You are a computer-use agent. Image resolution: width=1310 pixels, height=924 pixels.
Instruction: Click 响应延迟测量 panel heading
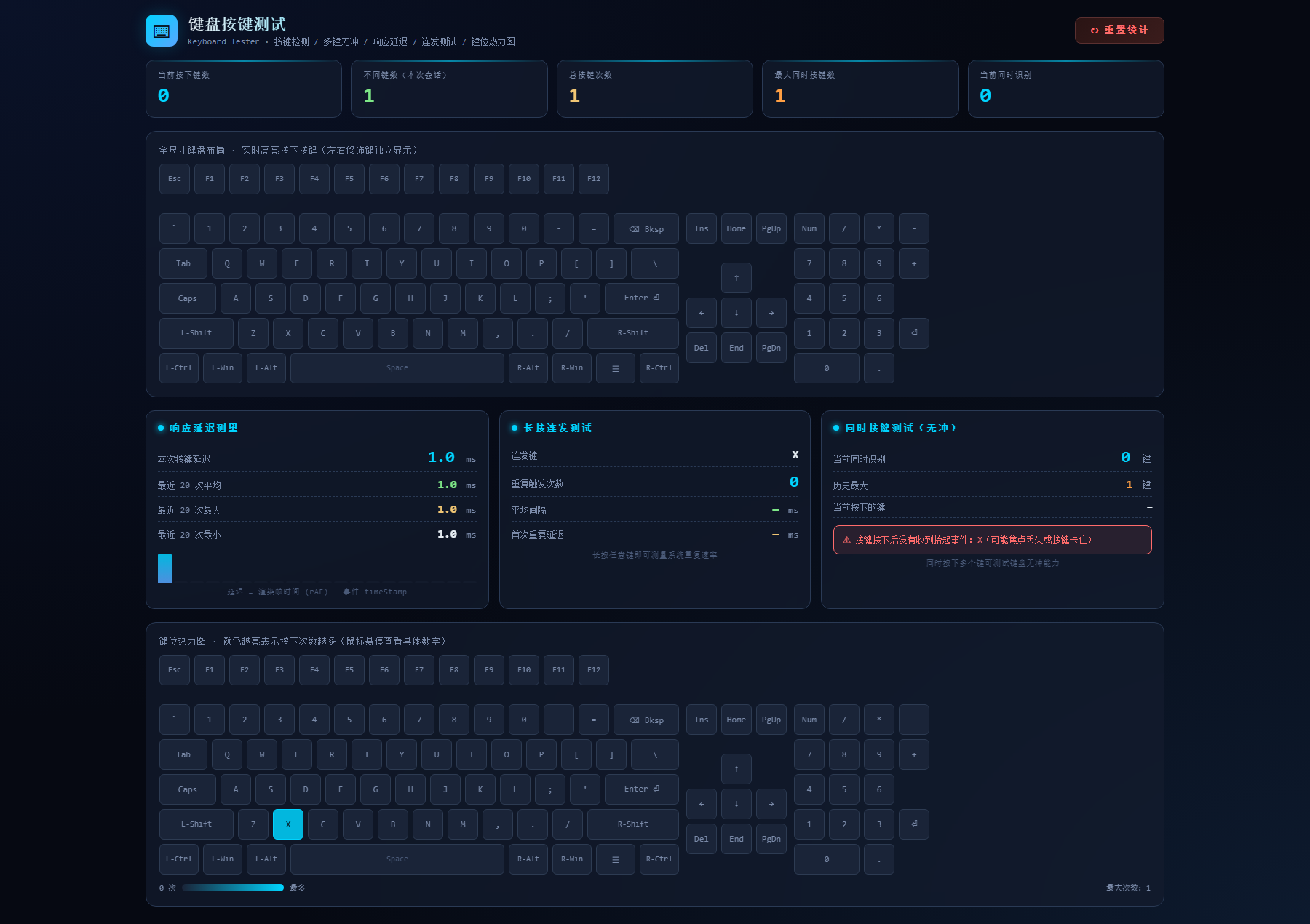tap(204, 428)
